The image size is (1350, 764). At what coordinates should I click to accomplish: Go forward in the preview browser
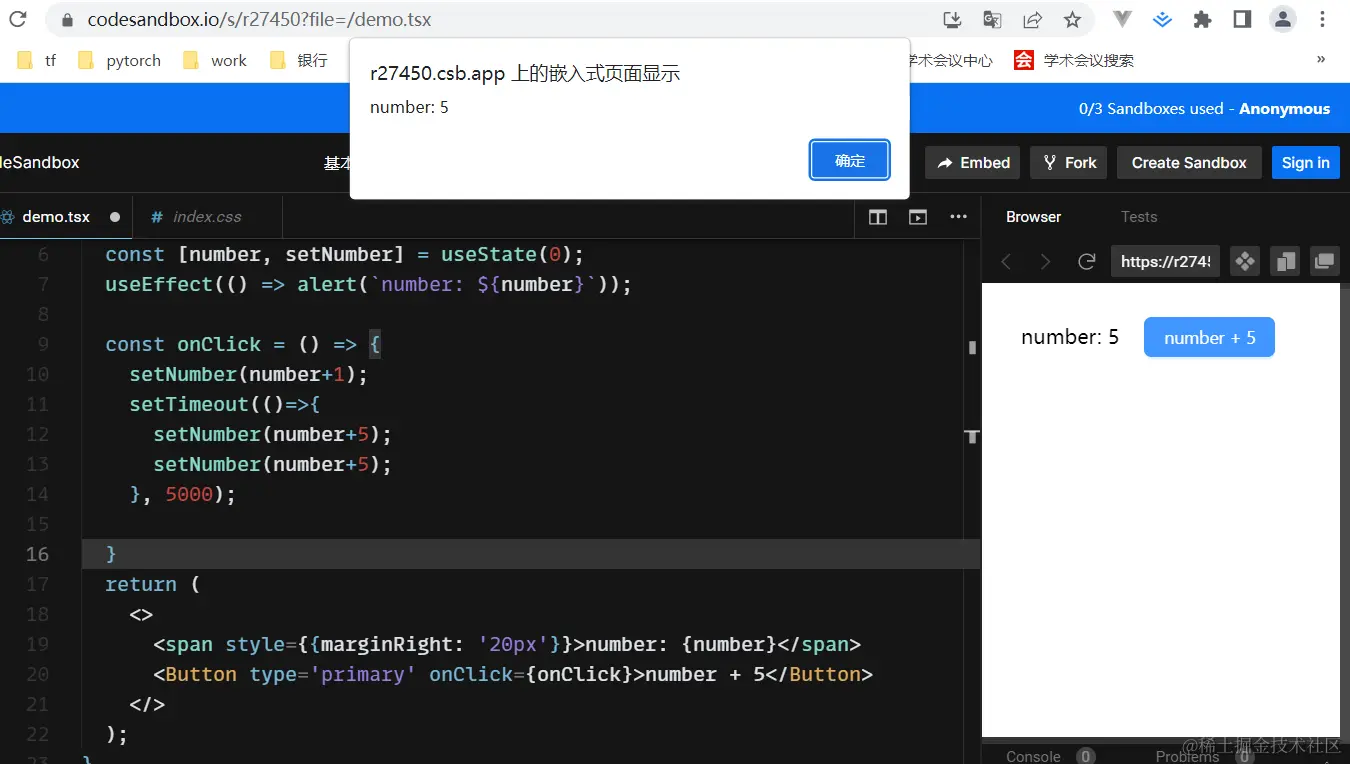tap(1046, 262)
